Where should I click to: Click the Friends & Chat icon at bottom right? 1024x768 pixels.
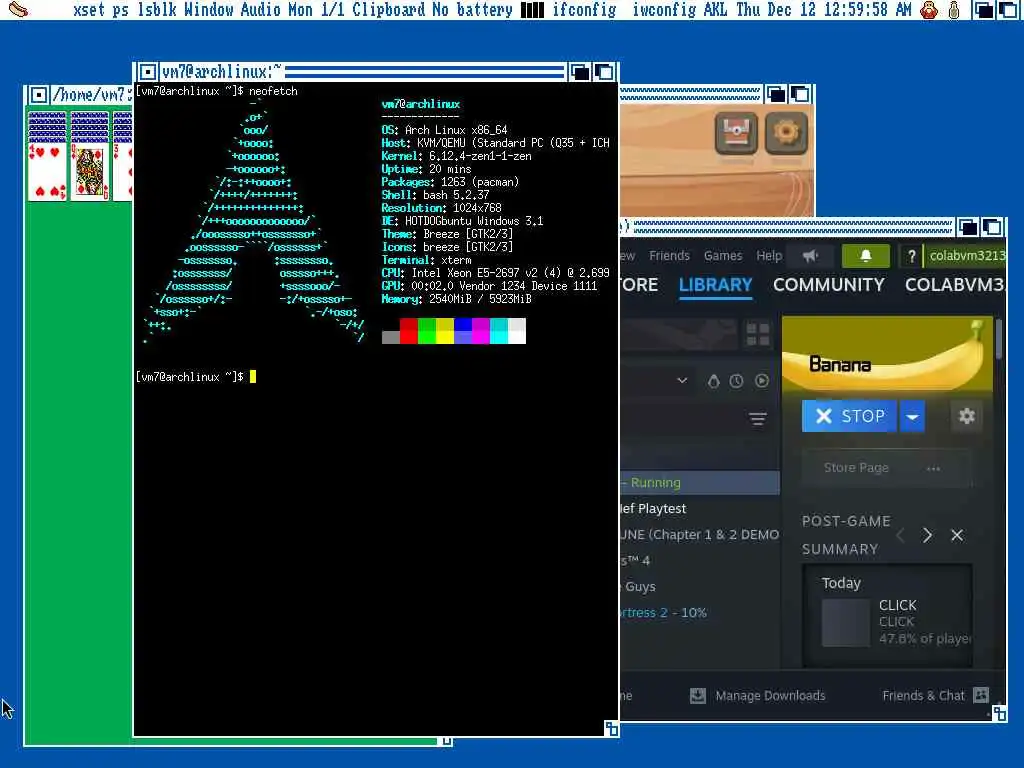coord(981,695)
